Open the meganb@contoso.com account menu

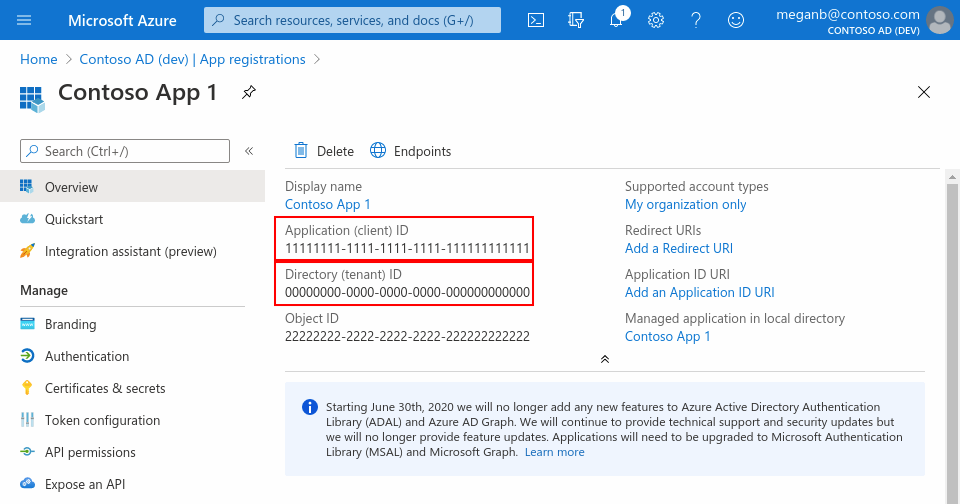point(864,21)
